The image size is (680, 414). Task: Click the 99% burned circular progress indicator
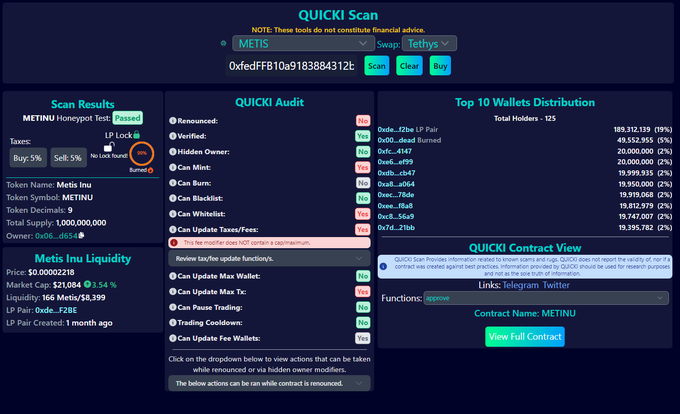(x=142, y=153)
